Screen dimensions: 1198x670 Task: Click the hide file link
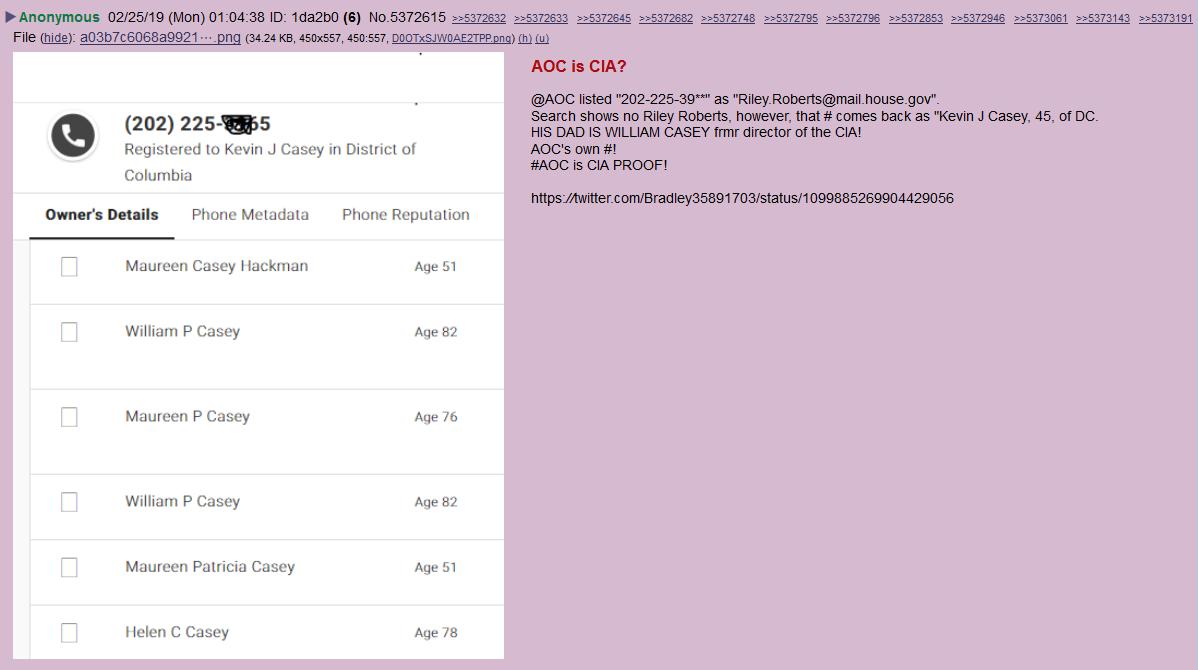[x=55, y=38]
